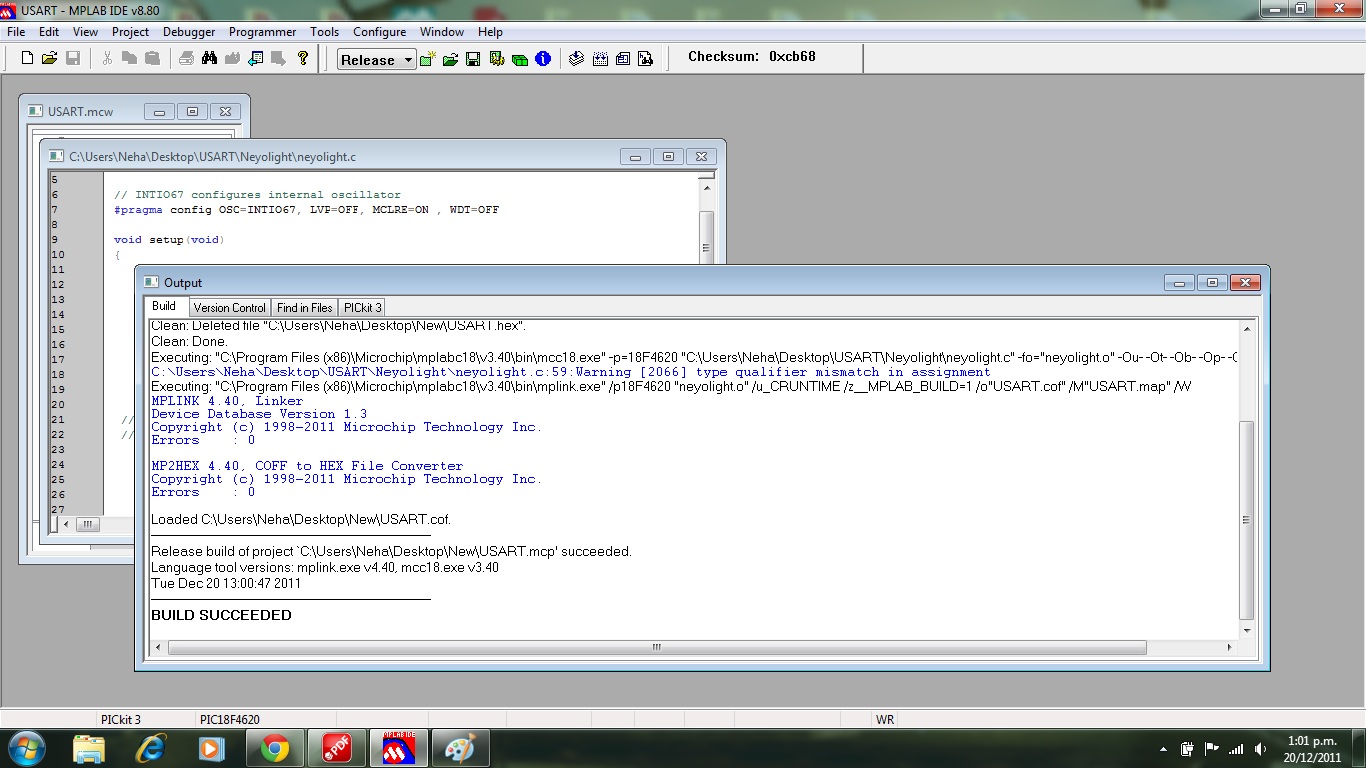Click the Copy toolbar icon
Screen dimensions: 1366x768
129,59
